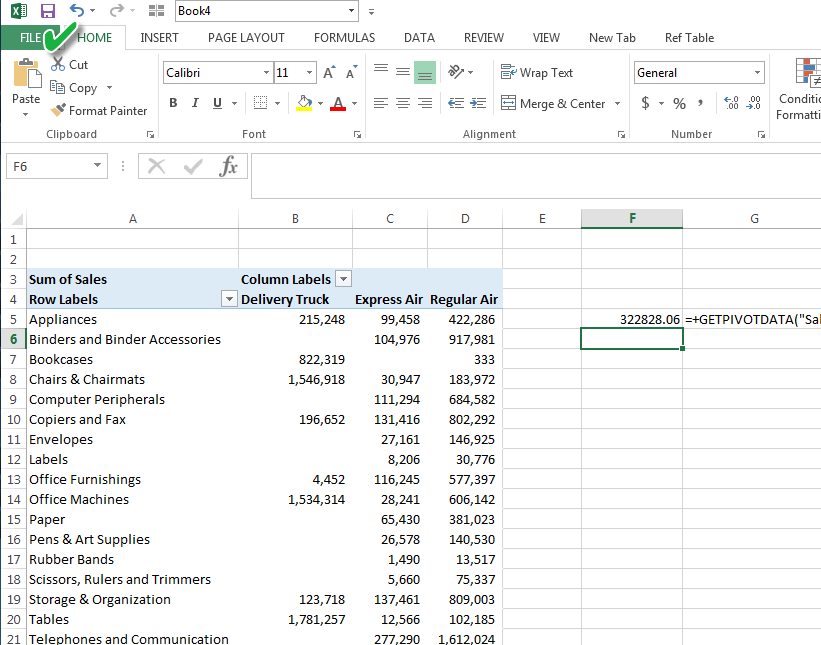Screen dimensions: 821x645
Task: Click Merge & Center
Action: click(x=553, y=103)
